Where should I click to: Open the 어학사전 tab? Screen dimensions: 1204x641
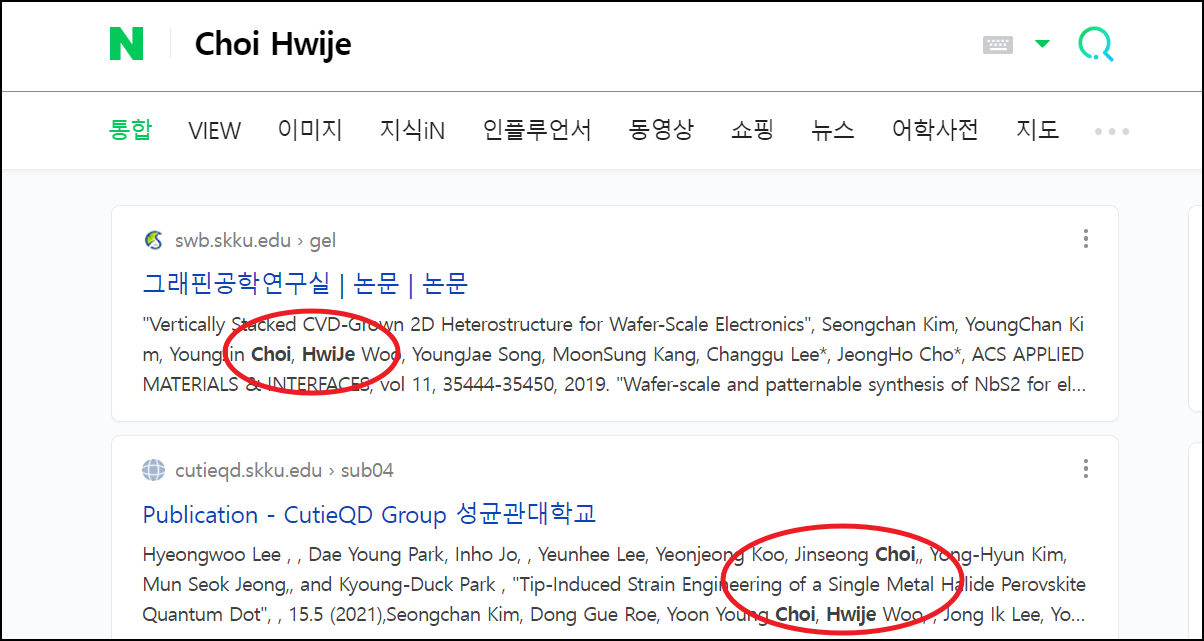pyautogui.click(x=935, y=130)
